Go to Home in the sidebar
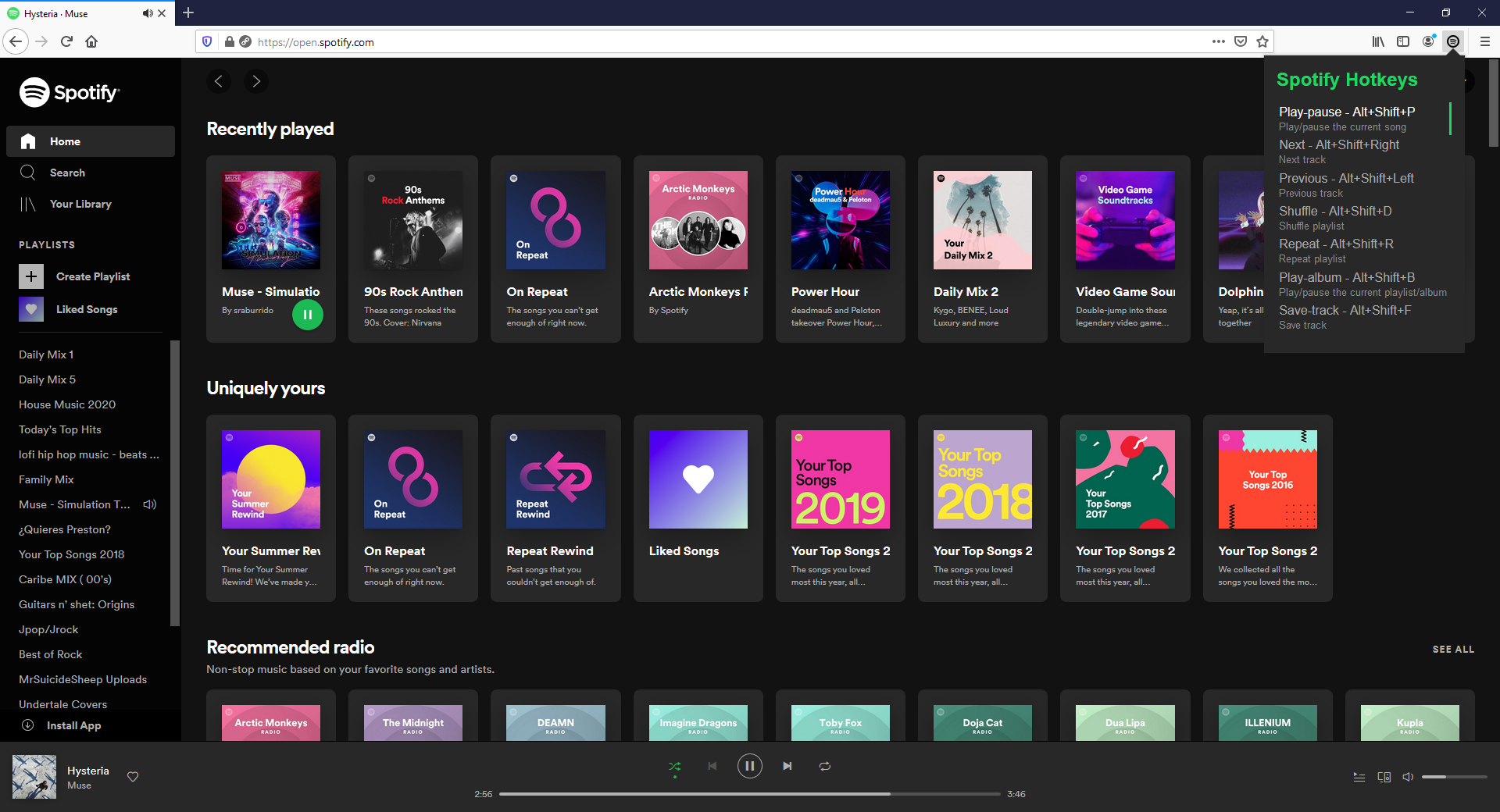The image size is (1500, 812). click(x=91, y=141)
